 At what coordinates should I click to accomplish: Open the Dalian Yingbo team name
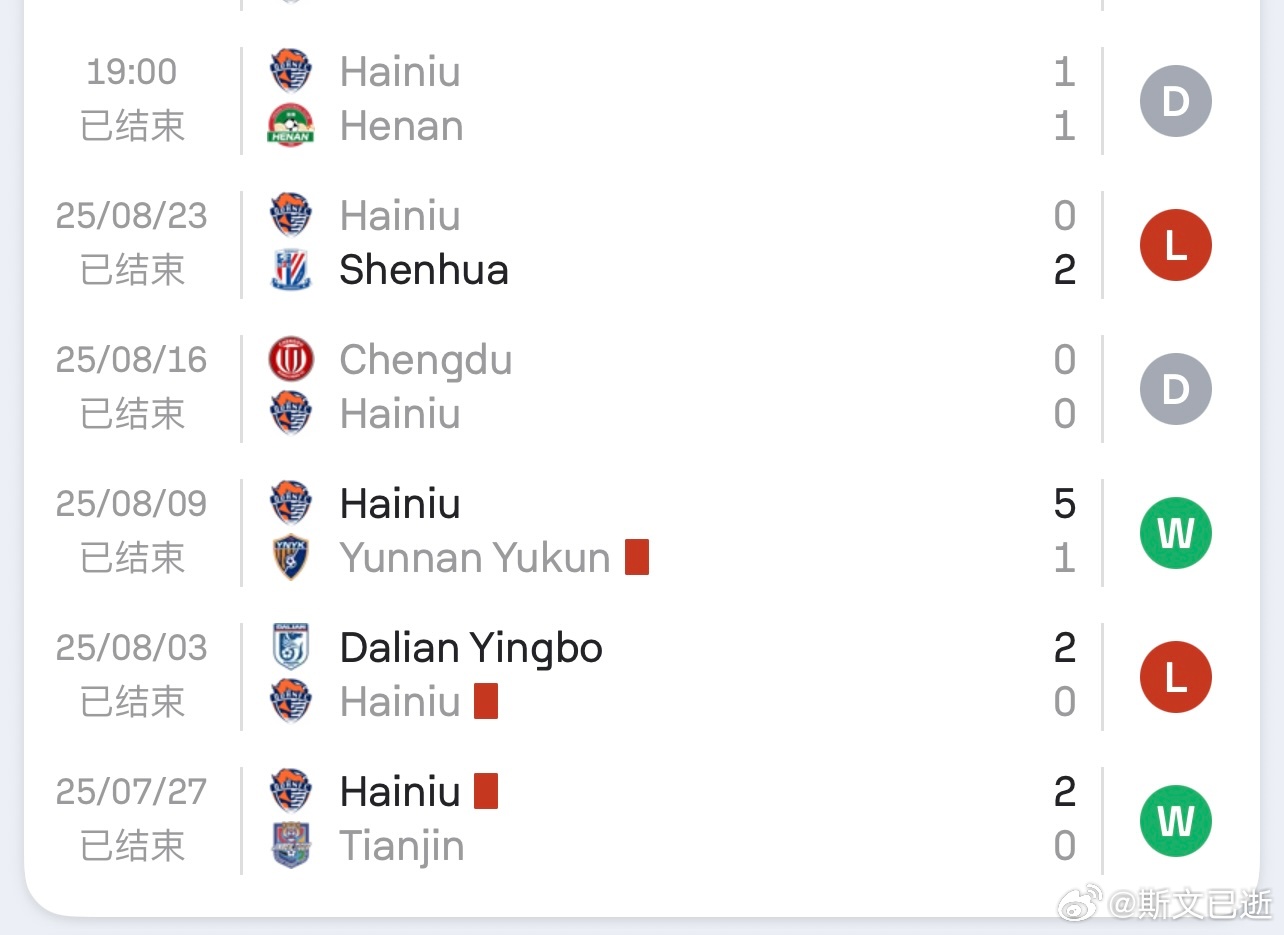(x=471, y=648)
